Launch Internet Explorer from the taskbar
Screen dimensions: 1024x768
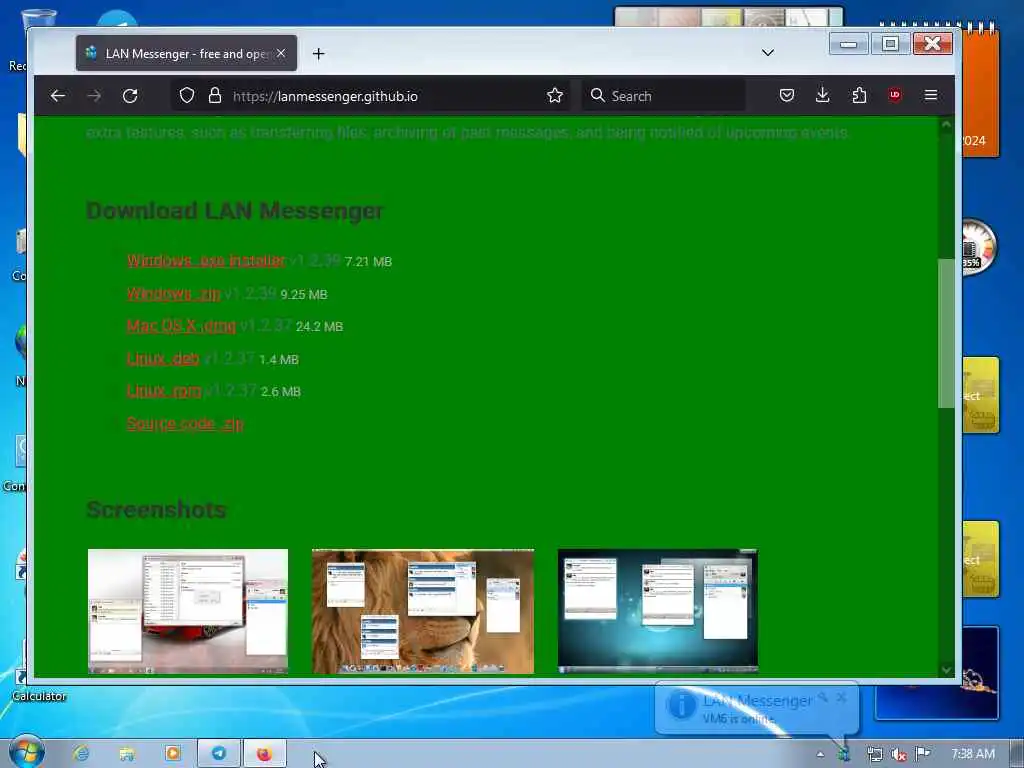(81, 754)
